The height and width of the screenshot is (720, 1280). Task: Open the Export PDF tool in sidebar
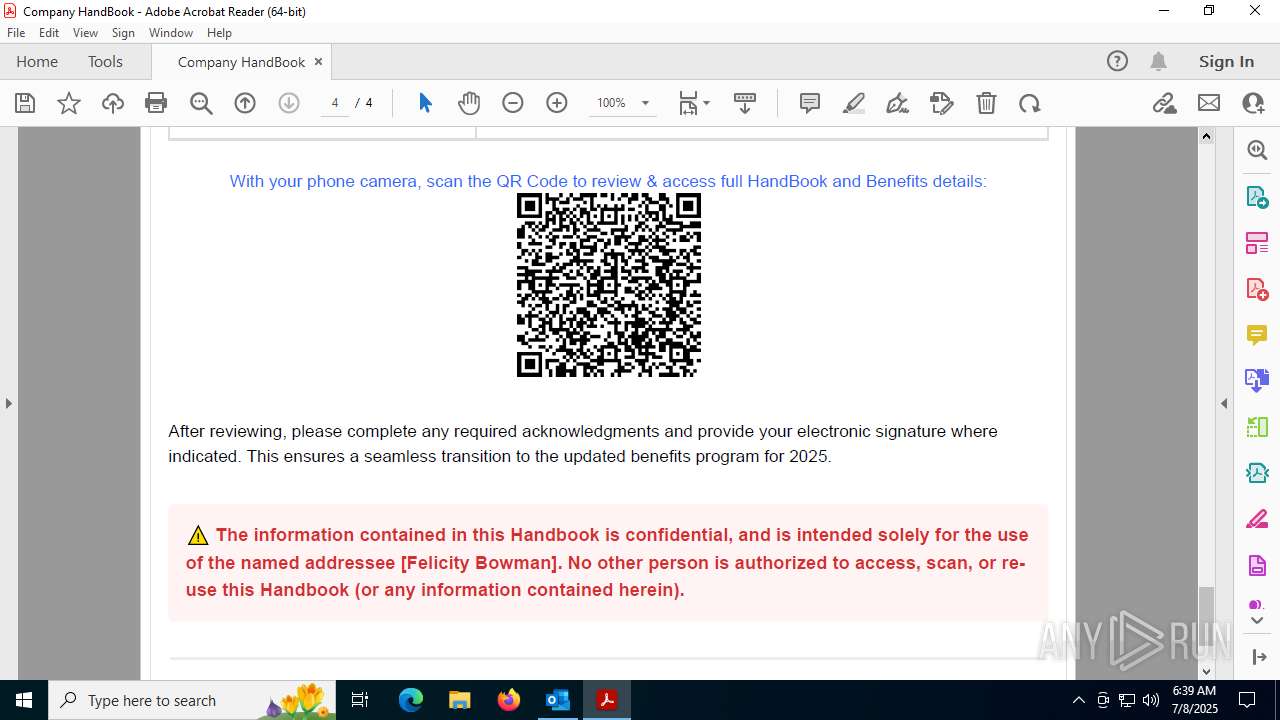point(1257,196)
